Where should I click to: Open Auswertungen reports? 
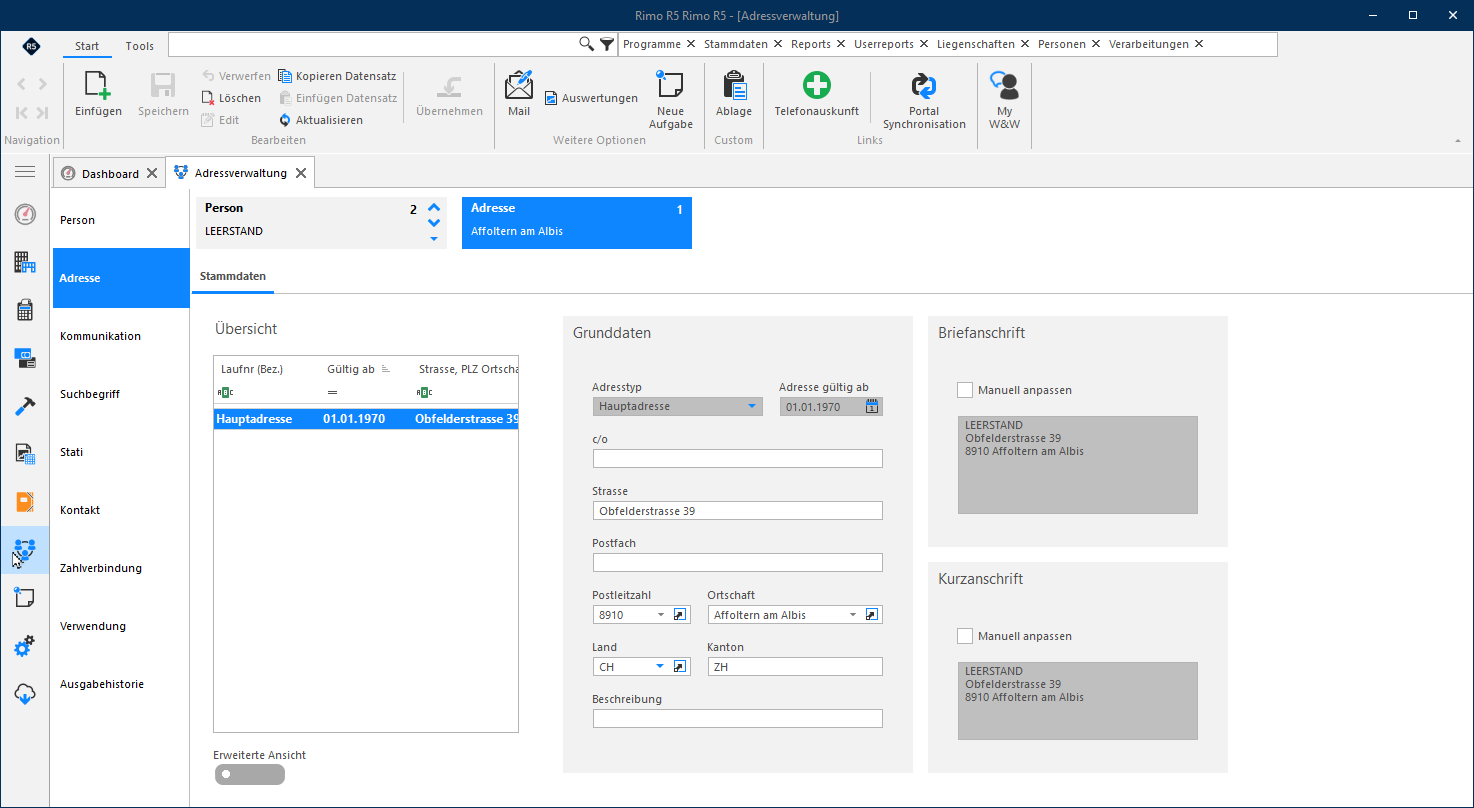click(x=591, y=98)
